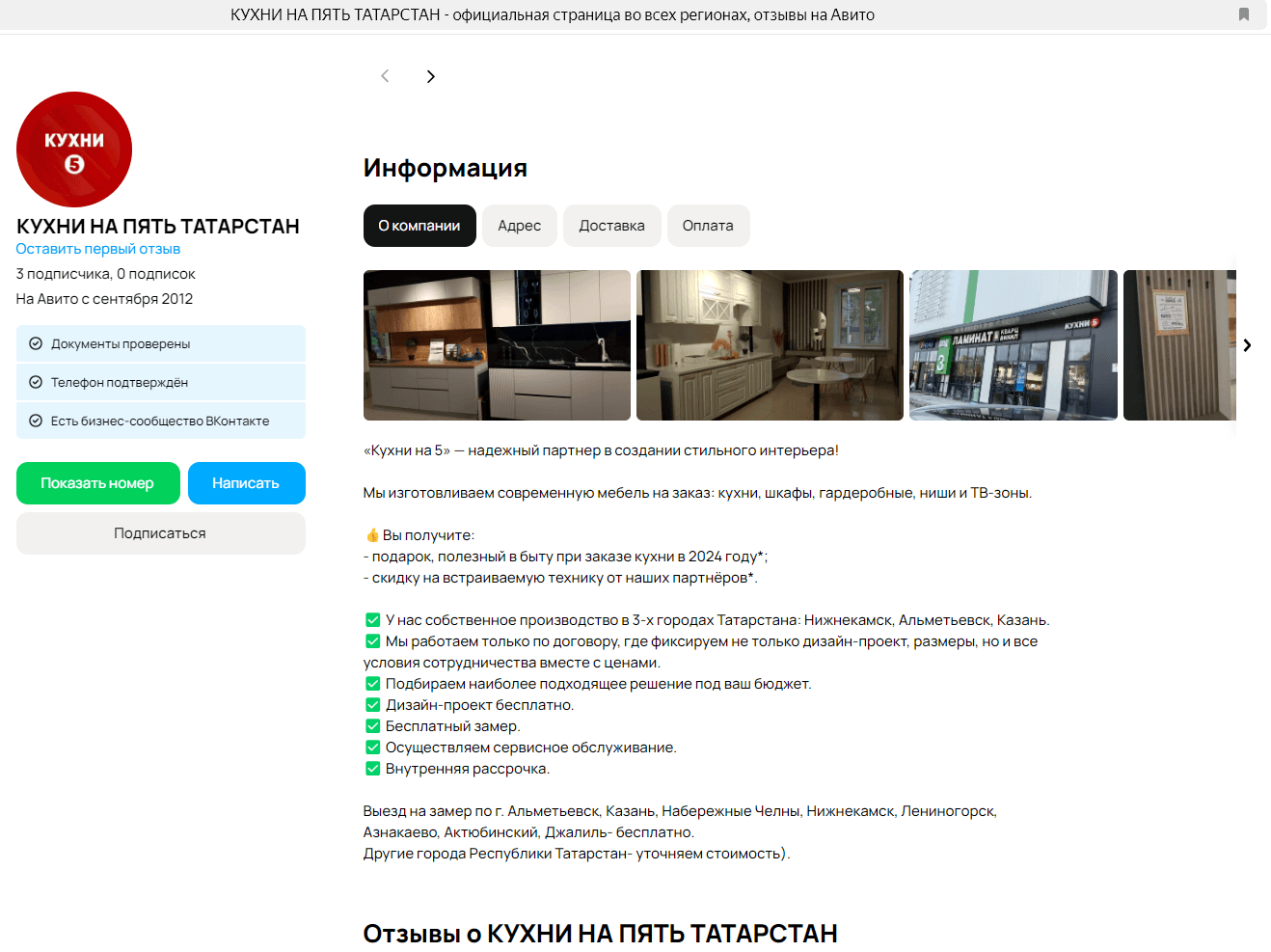Show more gallery photos with right arrow
Image resolution: width=1271 pixels, height=952 pixels.
1247,345
